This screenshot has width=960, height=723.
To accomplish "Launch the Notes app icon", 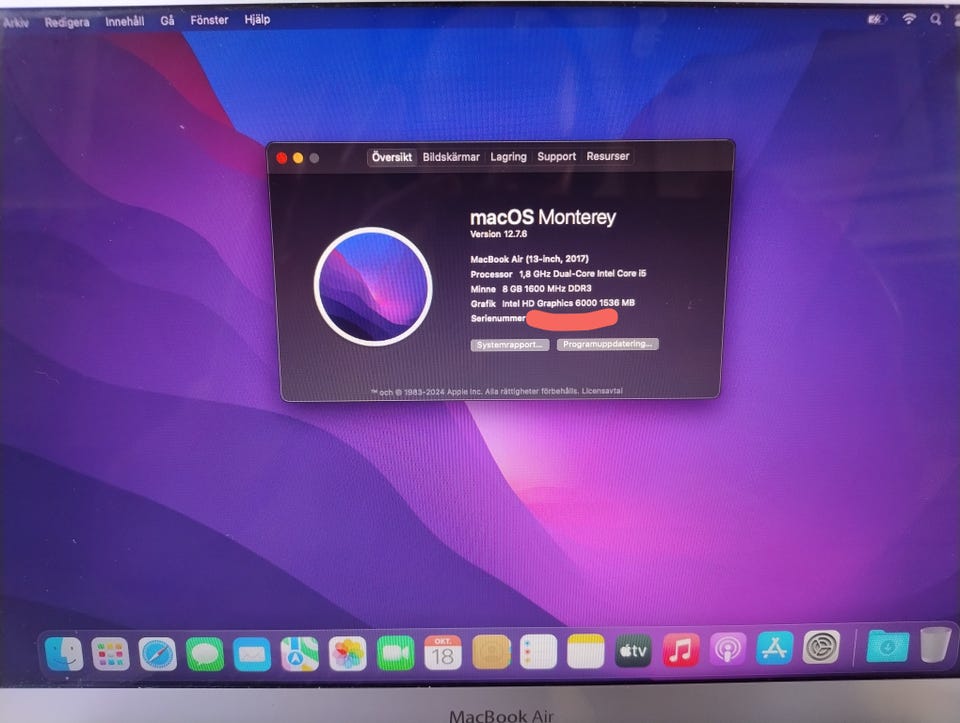I will coord(586,651).
